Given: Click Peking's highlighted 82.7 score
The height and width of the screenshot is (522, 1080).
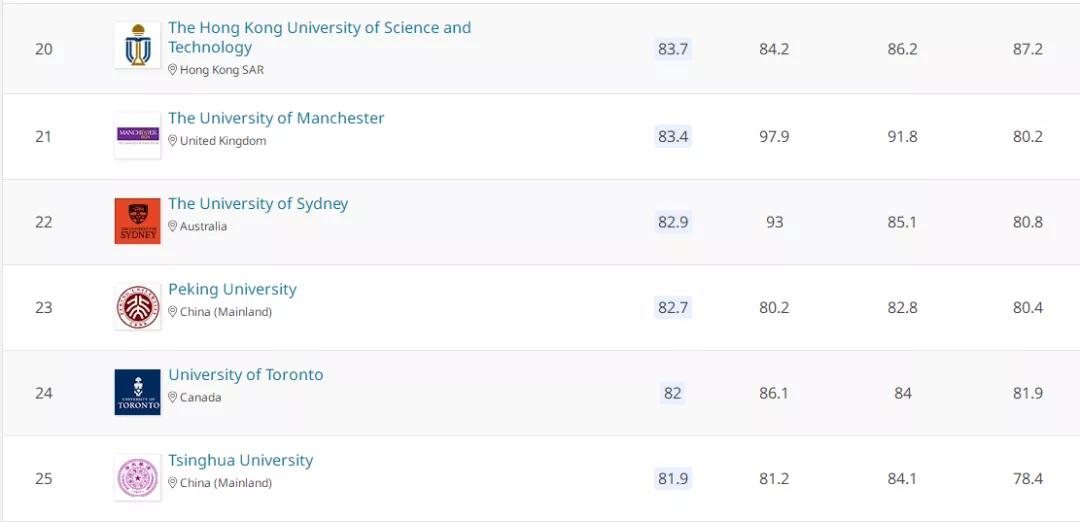Looking at the screenshot, I should tap(673, 307).
